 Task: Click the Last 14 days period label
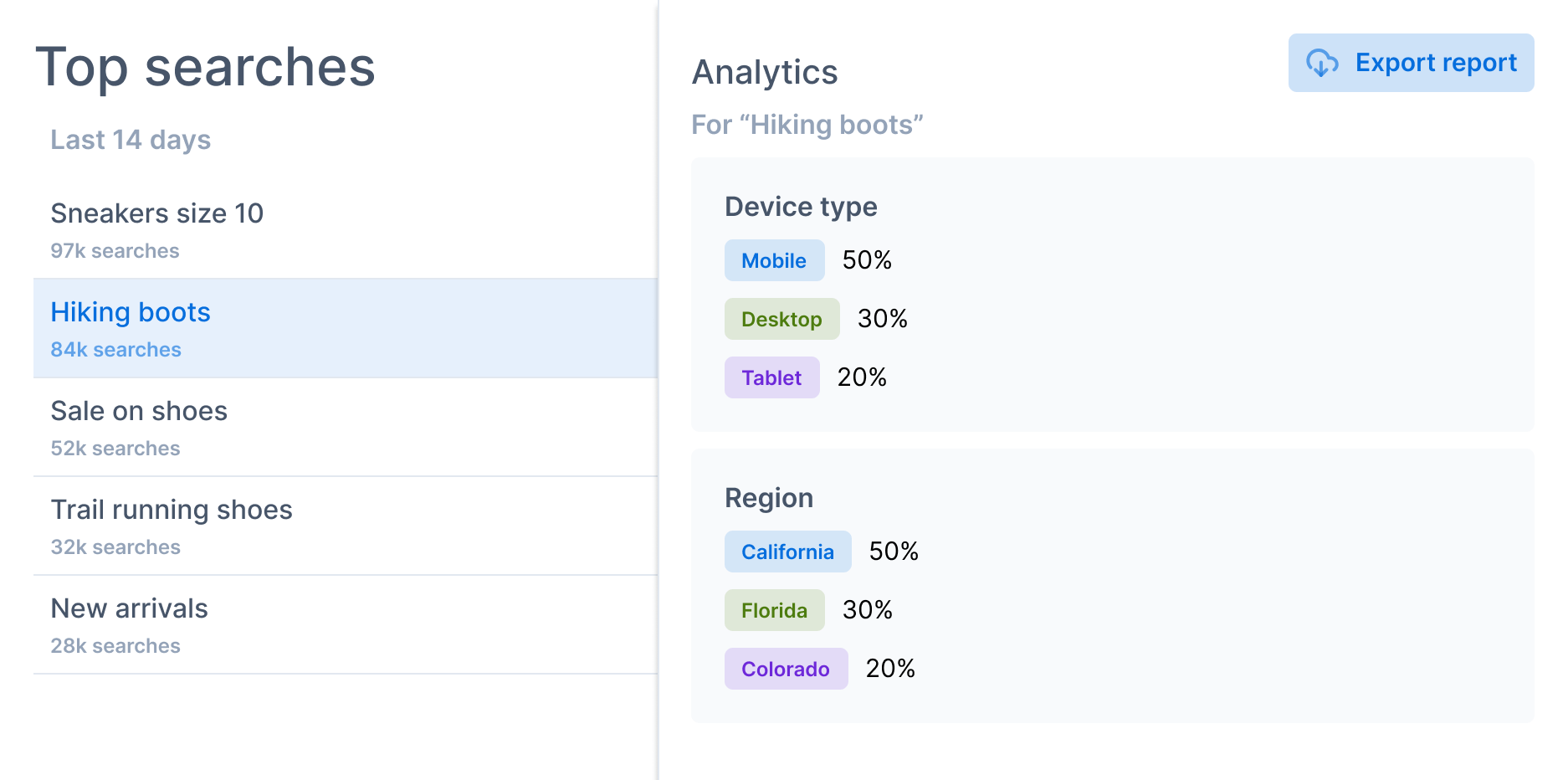tap(131, 140)
